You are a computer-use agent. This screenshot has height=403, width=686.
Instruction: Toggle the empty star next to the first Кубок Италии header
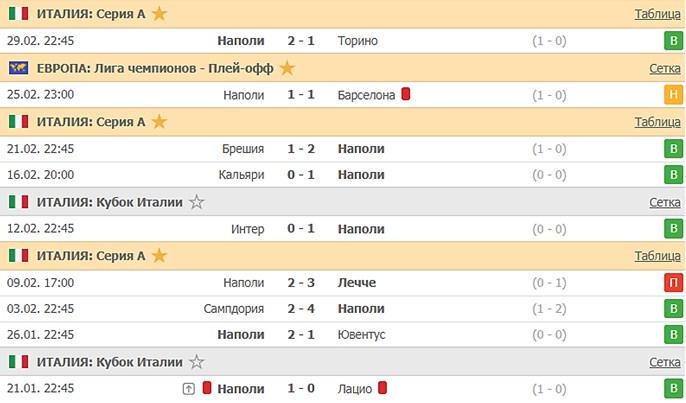point(197,202)
